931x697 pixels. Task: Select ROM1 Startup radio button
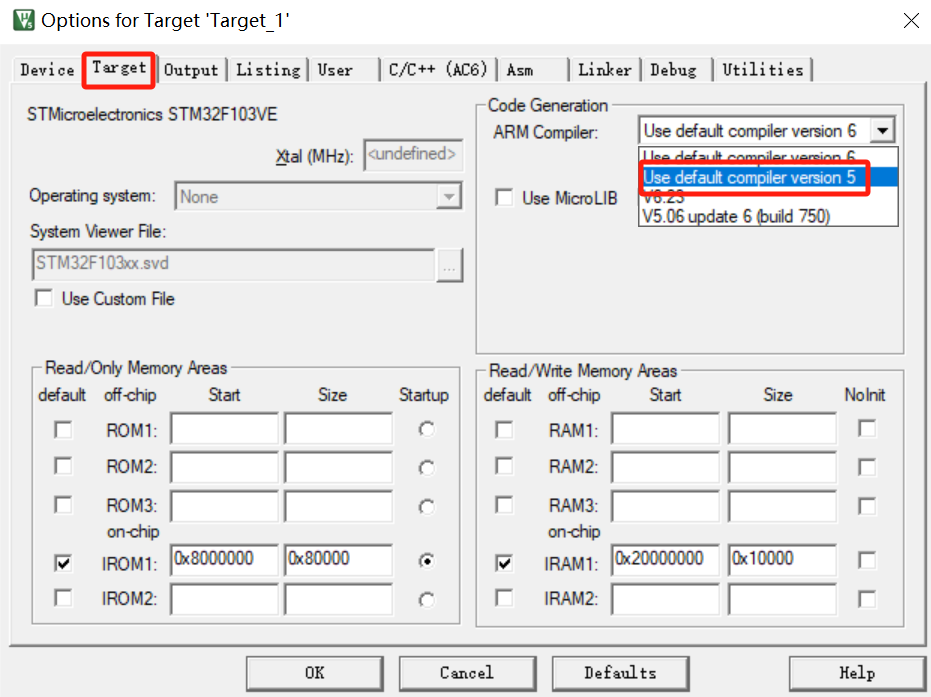[426, 429]
